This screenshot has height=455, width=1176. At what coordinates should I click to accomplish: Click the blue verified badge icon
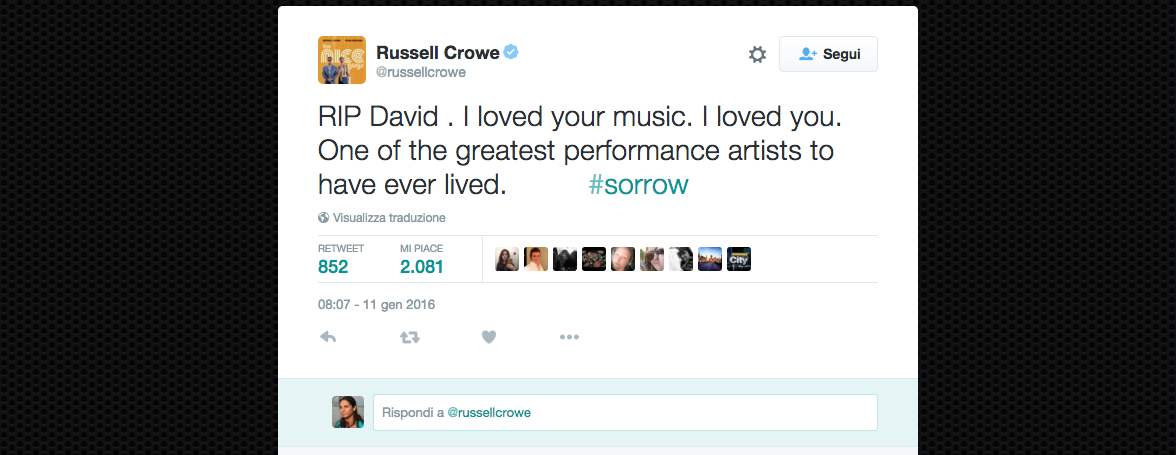pos(511,52)
